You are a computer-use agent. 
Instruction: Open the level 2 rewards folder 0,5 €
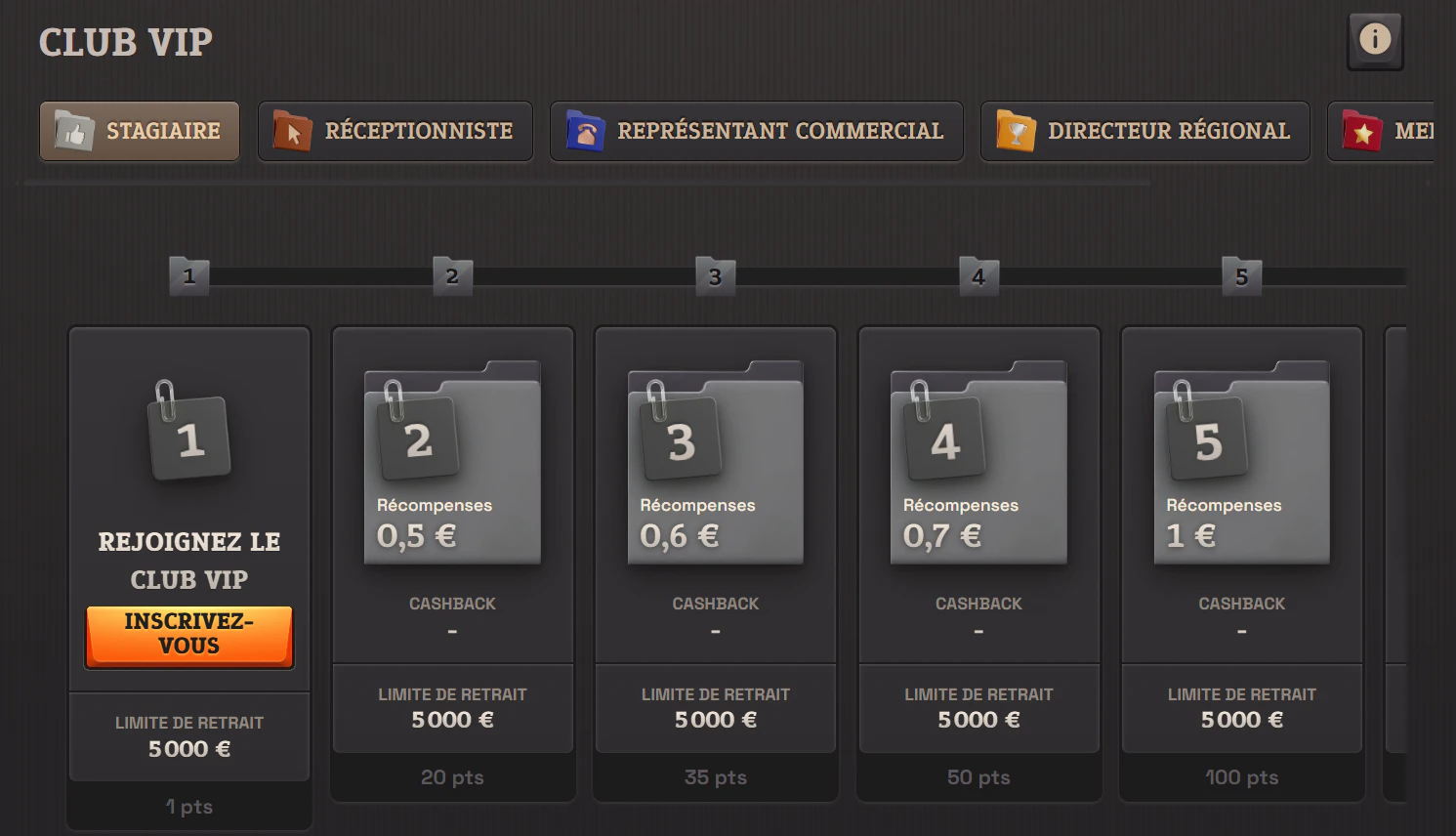tap(452, 462)
